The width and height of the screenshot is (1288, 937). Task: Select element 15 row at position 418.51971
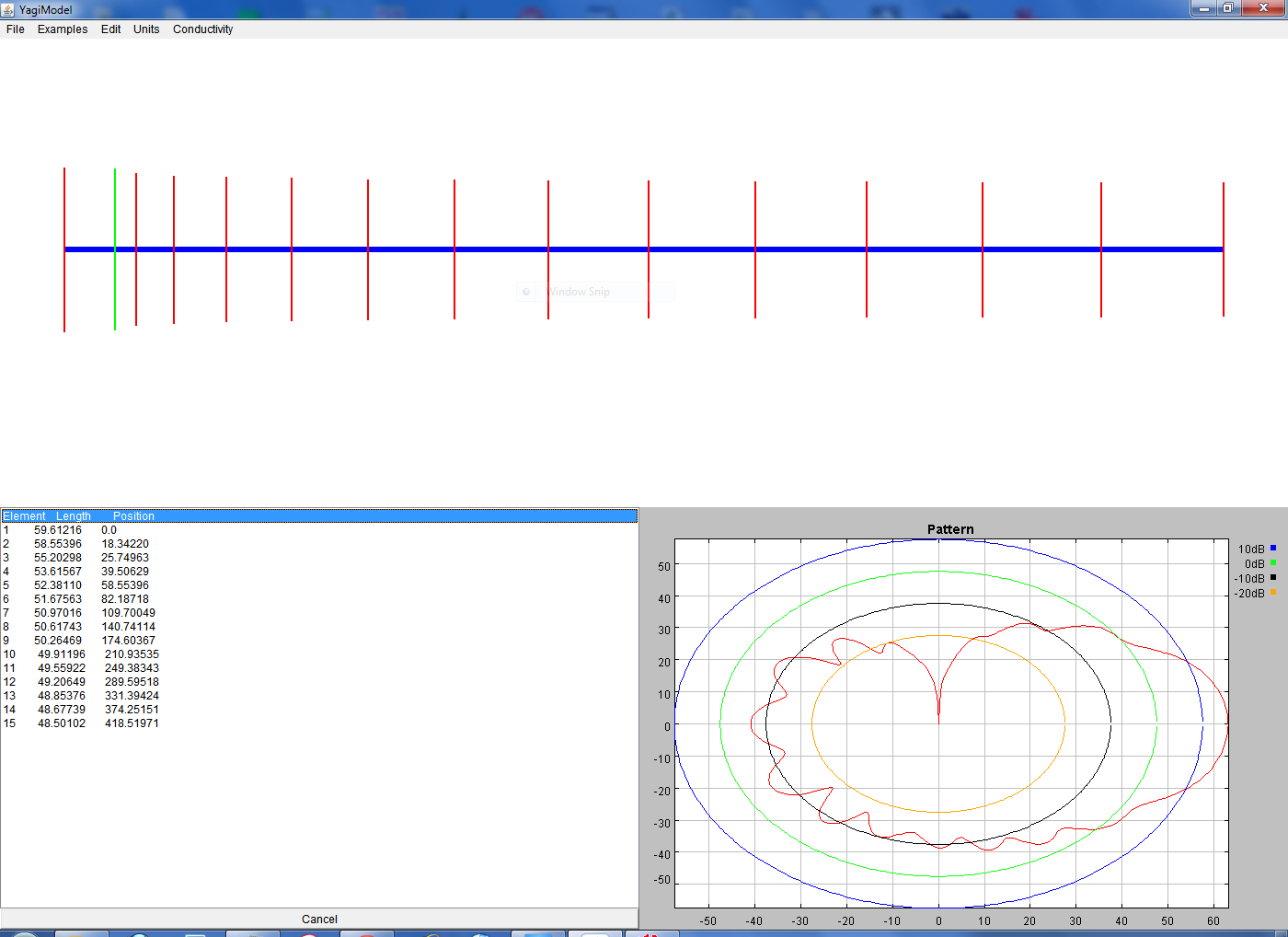click(x=132, y=723)
